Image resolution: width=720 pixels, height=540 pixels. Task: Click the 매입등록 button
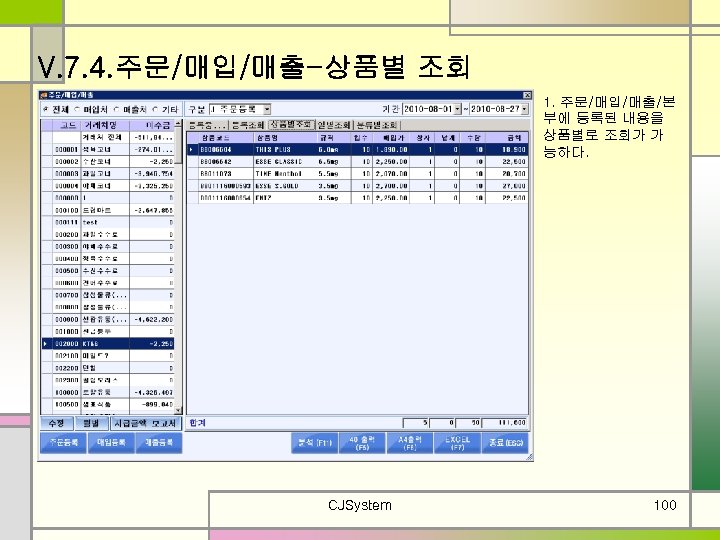111,443
